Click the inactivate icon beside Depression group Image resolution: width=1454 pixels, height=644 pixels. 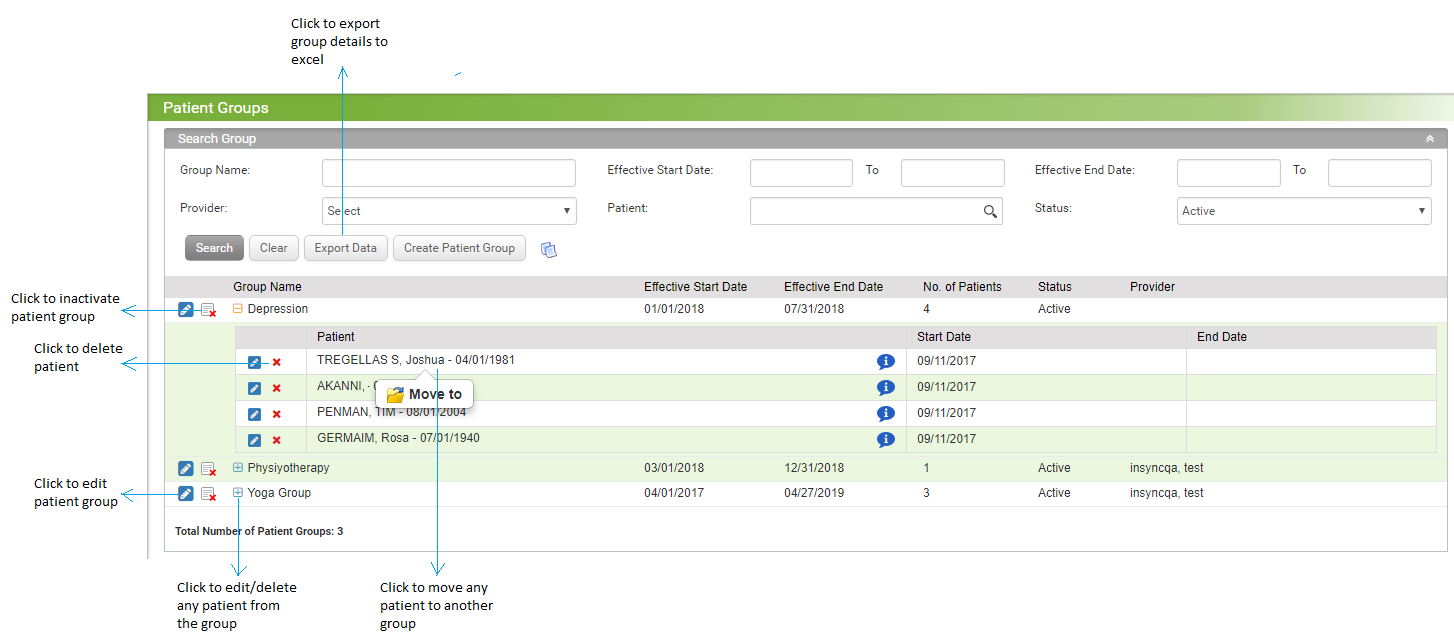[209, 309]
